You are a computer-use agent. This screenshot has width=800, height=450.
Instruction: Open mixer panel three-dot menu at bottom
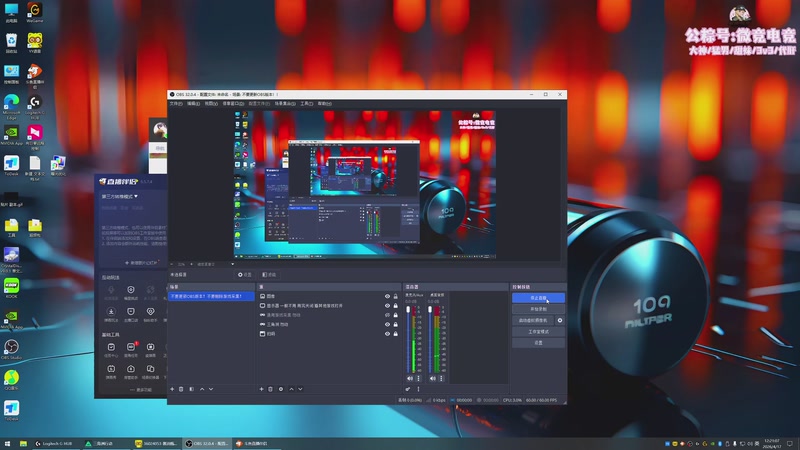[x=418, y=389]
